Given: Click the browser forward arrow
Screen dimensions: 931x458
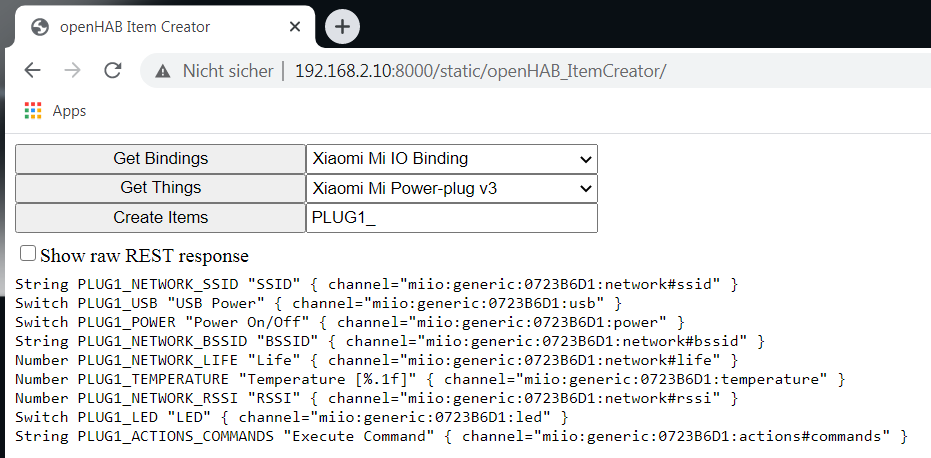Looking at the screenshot, I should [x=72, y=71].
